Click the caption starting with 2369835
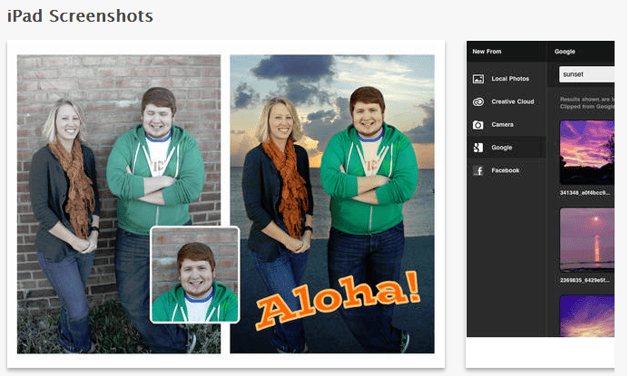The width and height of the screenshot is (630, 376). [585, 280]
